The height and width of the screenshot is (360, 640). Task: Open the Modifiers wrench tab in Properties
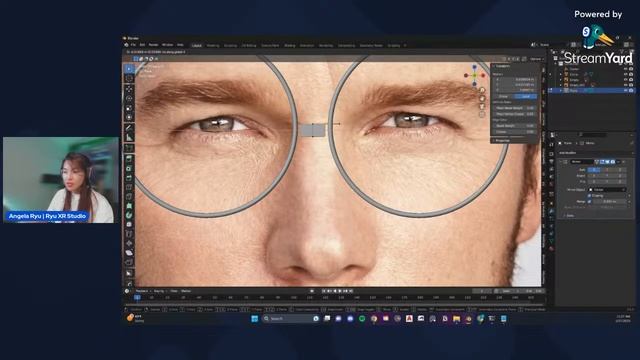point(551,211)
